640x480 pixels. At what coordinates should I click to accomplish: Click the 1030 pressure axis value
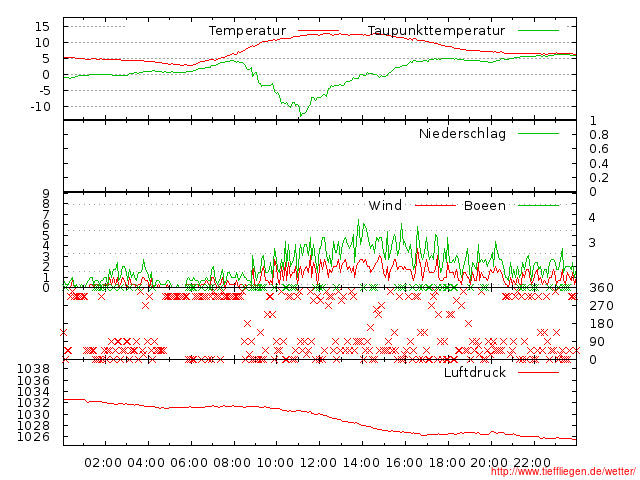33,415
